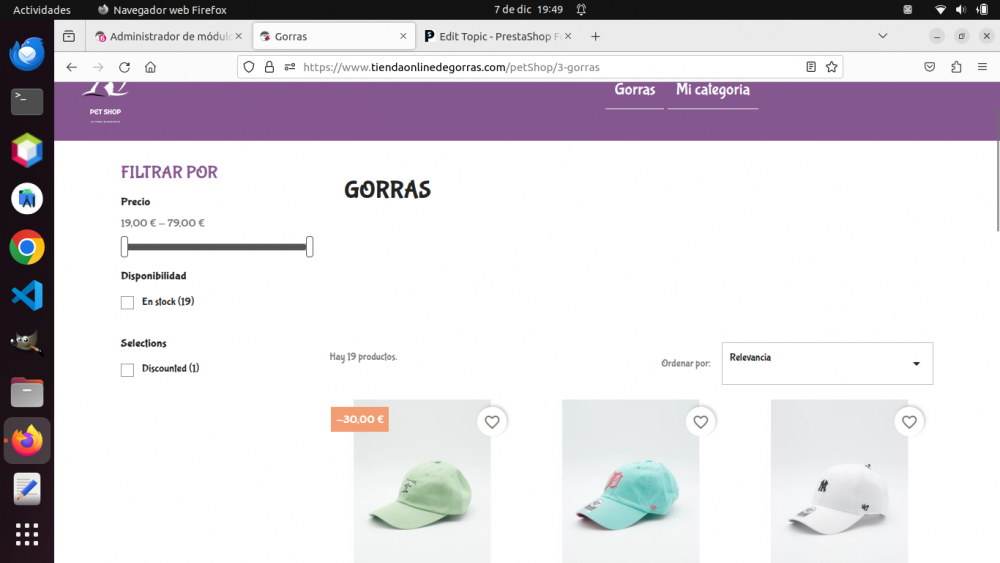Open the Firefox extensions menu

point(956,67)
